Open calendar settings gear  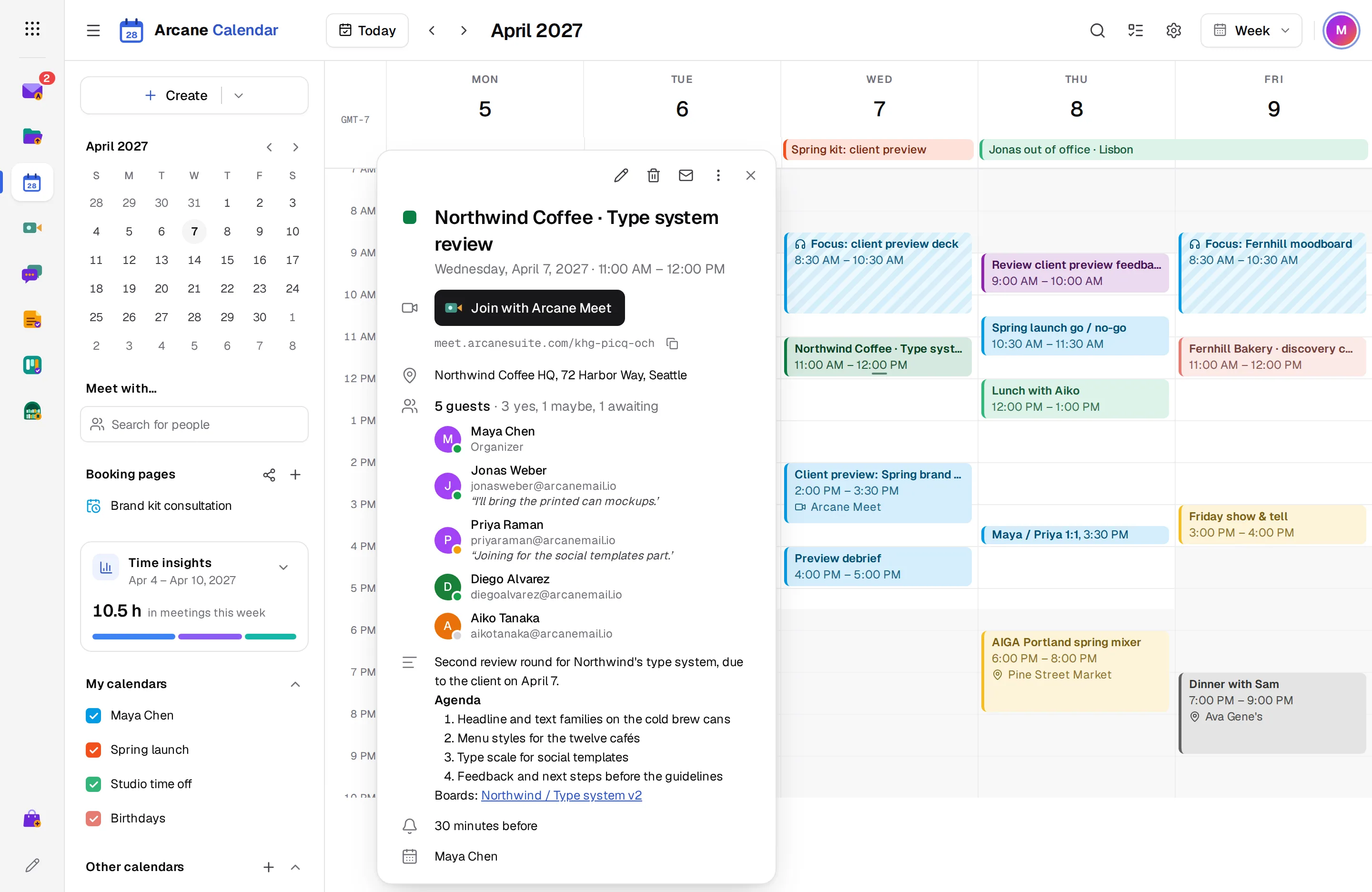pos(1173,30)
